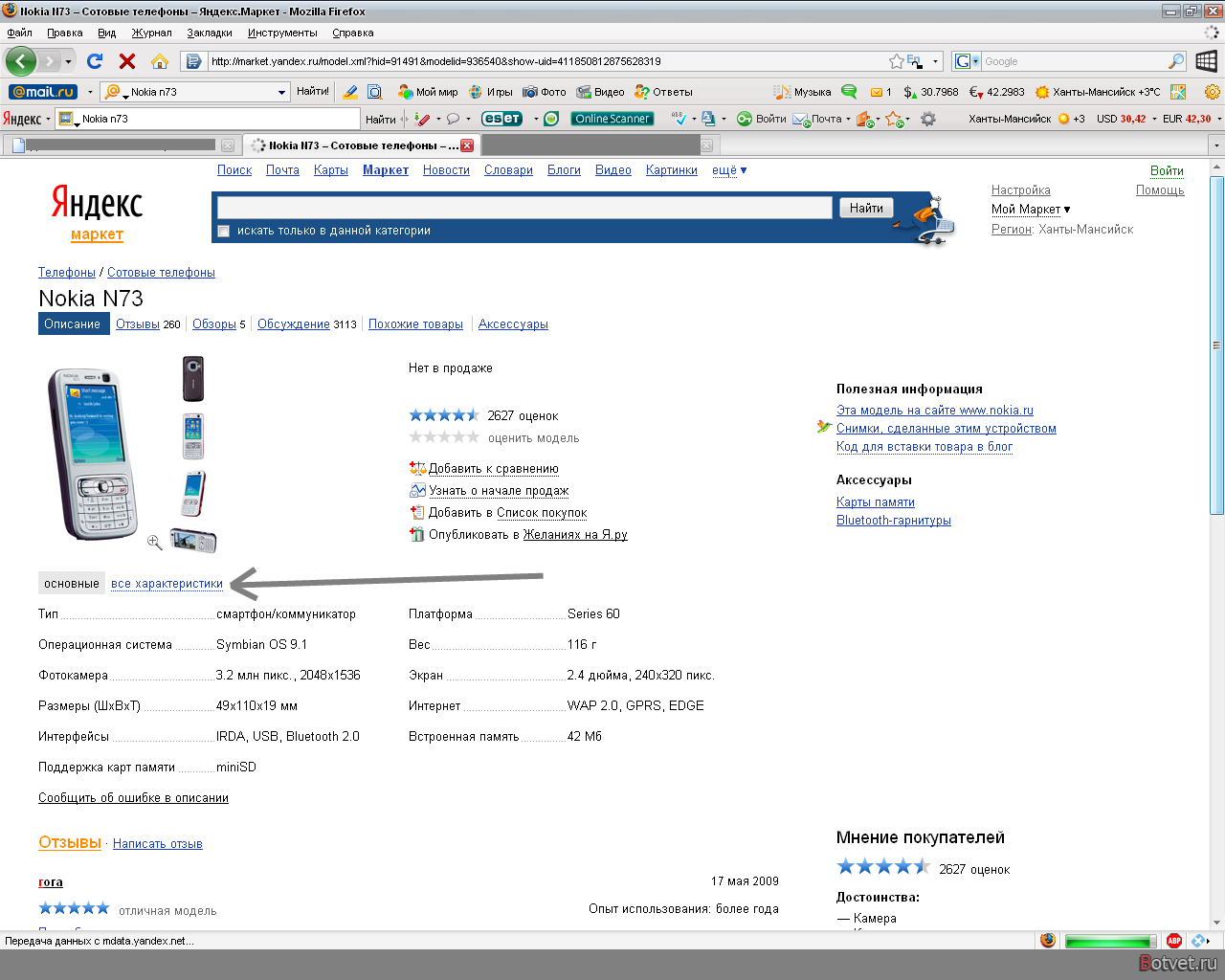Open Mail.ru toolbar settings gear
The height and width of the screenshot is (980, 1225).
[1212, 92]
